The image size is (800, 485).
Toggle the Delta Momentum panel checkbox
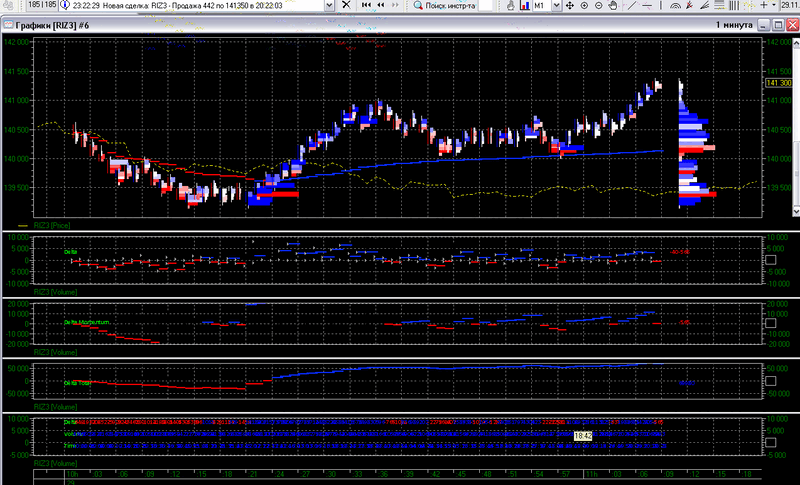pos(770,323)
